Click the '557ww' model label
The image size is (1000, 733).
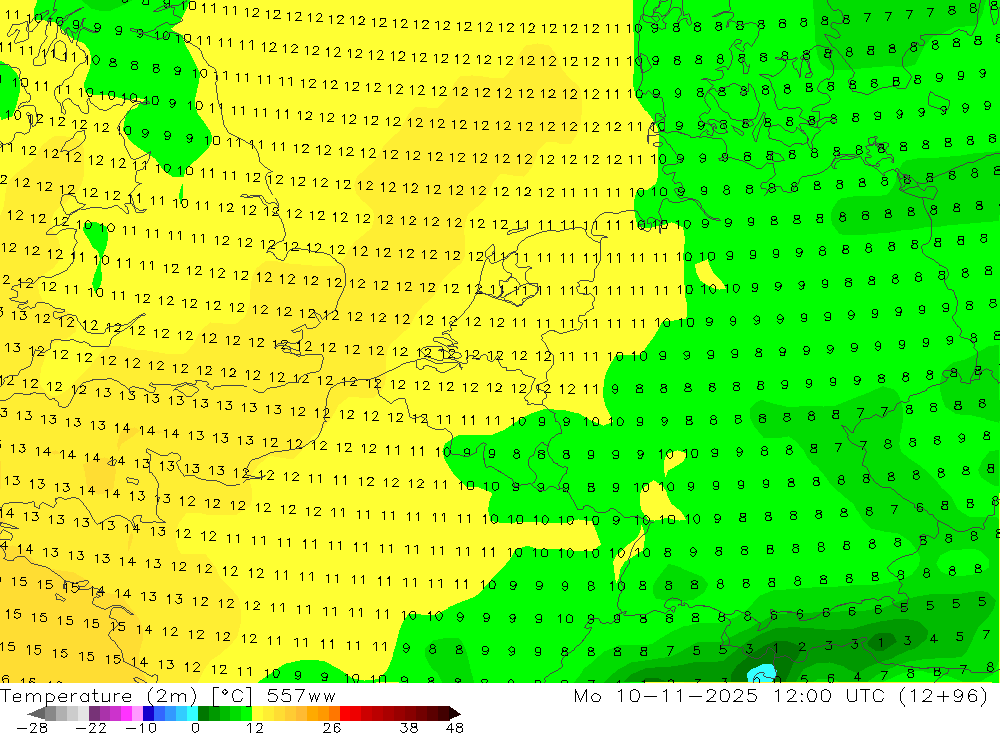(x=301, y=696)
